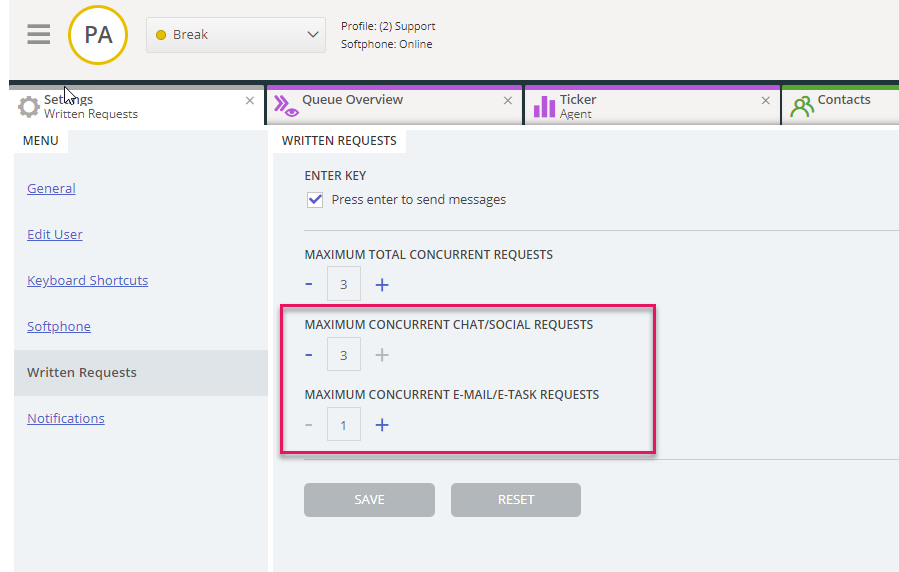
Task: Close the Queue Overview tab
Action: click(x=508, y=101)
